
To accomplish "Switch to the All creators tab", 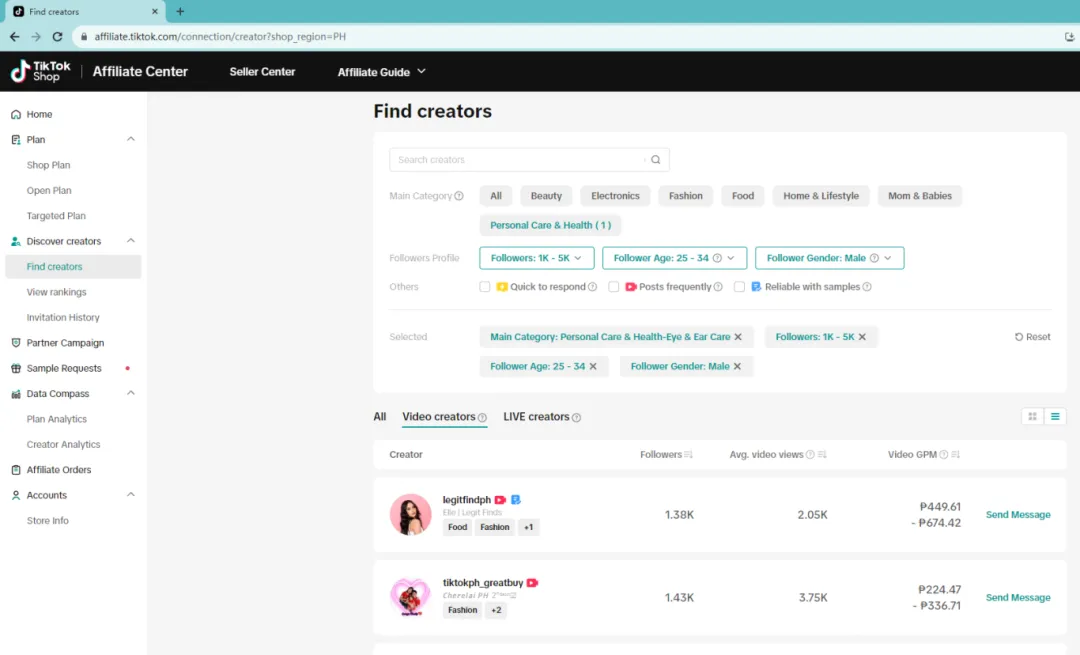I will pyautogui.click(x=380, y=417).
